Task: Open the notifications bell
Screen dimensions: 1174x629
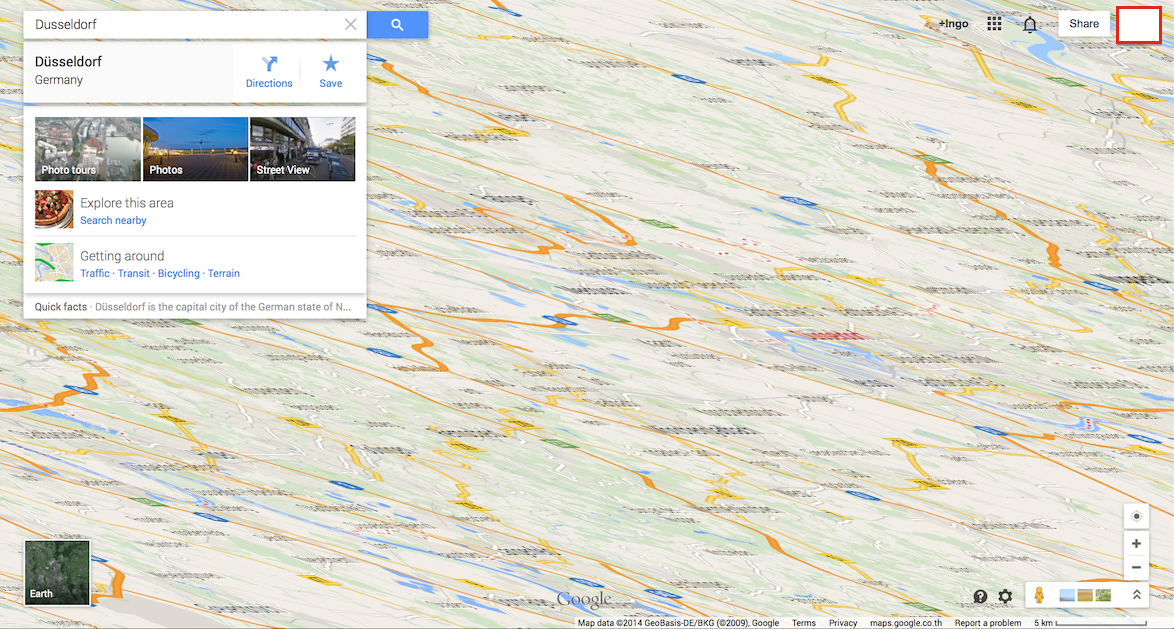Action: point(1030,24)
